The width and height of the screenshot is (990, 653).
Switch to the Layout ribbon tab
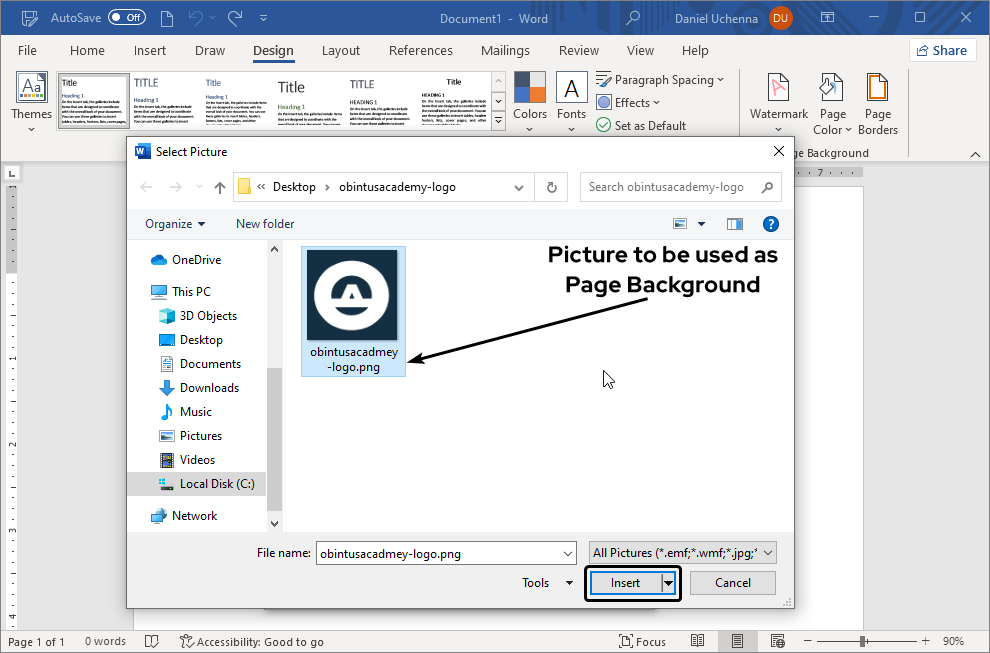point(340,51)
